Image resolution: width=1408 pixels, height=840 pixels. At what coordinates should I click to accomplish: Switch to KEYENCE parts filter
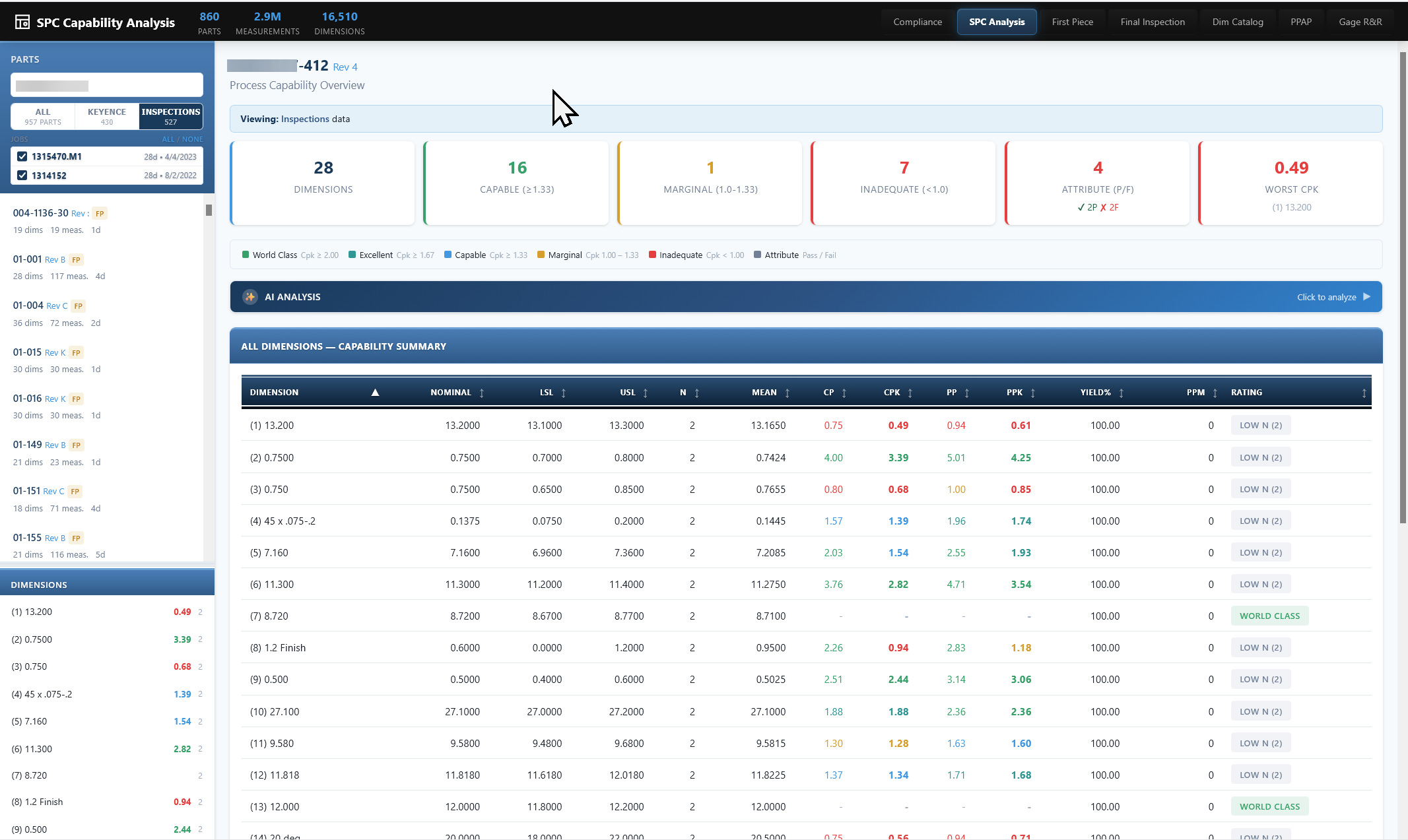click(x=106, y=116)
